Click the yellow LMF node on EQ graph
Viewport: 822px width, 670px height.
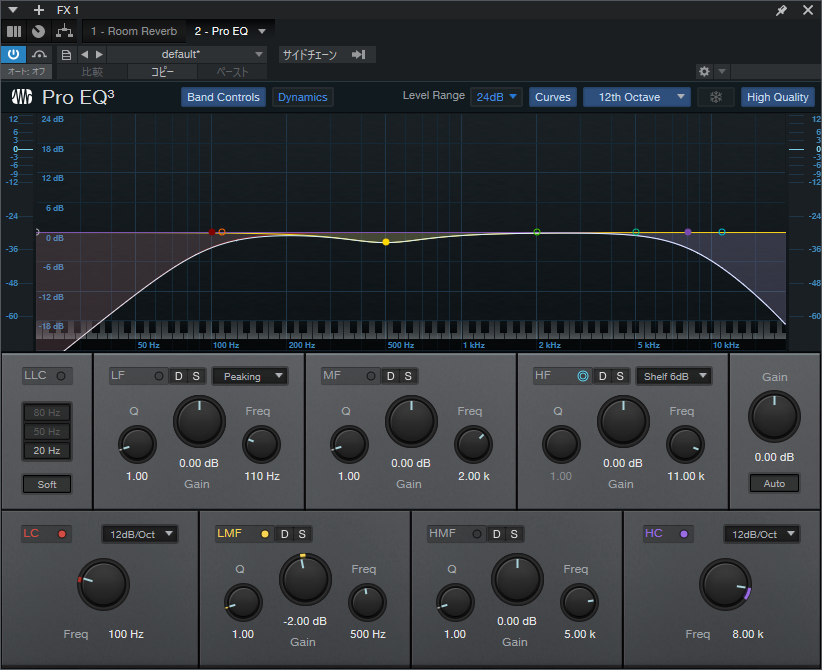[386, 242]
